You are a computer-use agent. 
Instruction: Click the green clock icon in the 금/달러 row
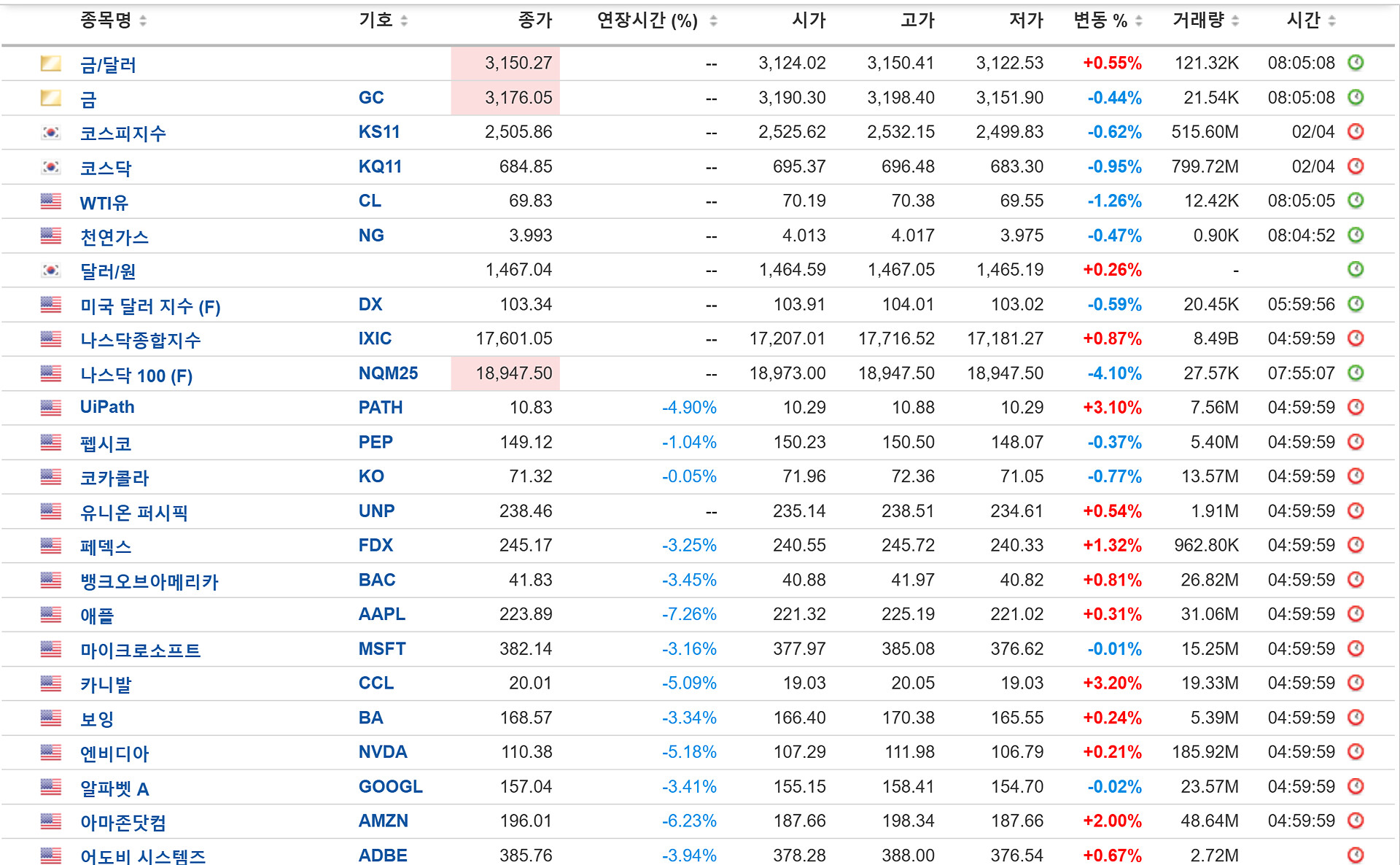click(x=1356, y=63)
